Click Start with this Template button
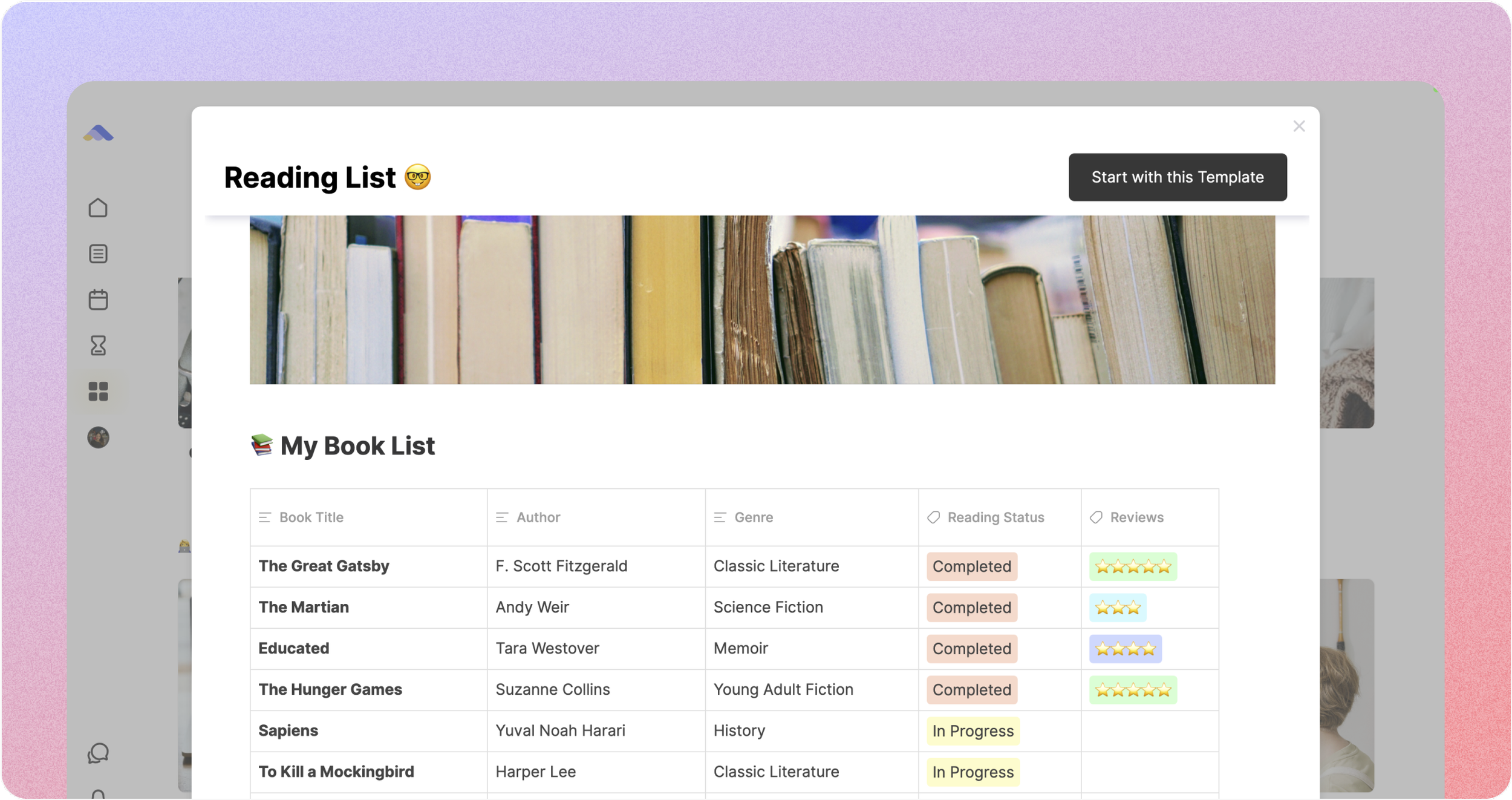1512x800 pixels. pos(1177,177)
